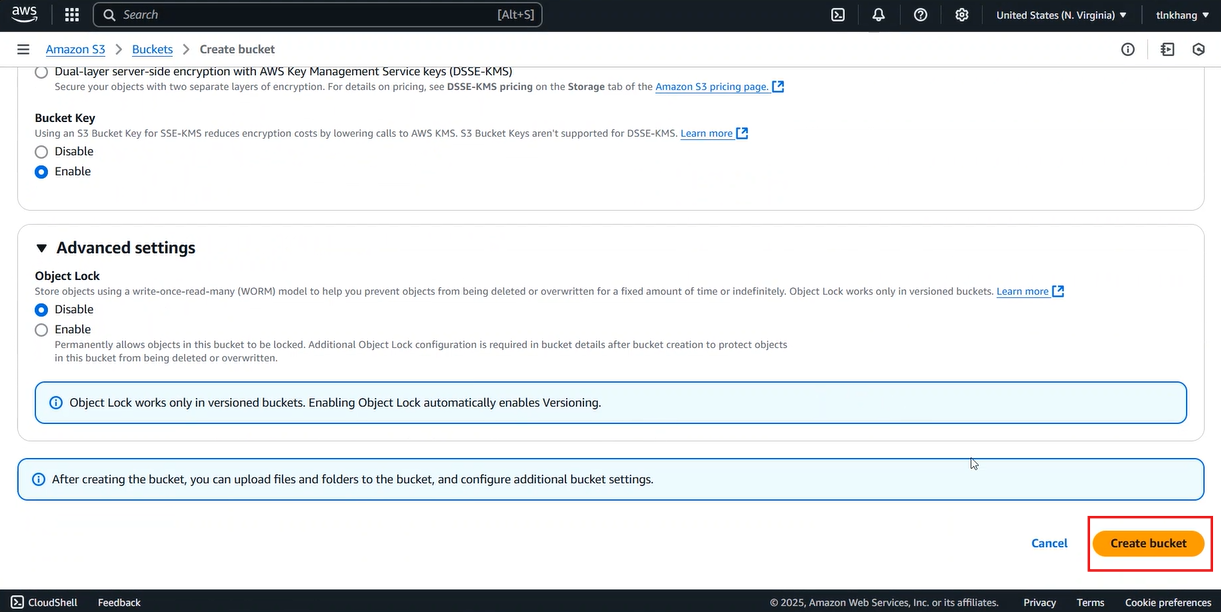This screenshot has width=1221, height=612.
Task: Go to Buckets breadcrumb link
Action: pos(152,49)
